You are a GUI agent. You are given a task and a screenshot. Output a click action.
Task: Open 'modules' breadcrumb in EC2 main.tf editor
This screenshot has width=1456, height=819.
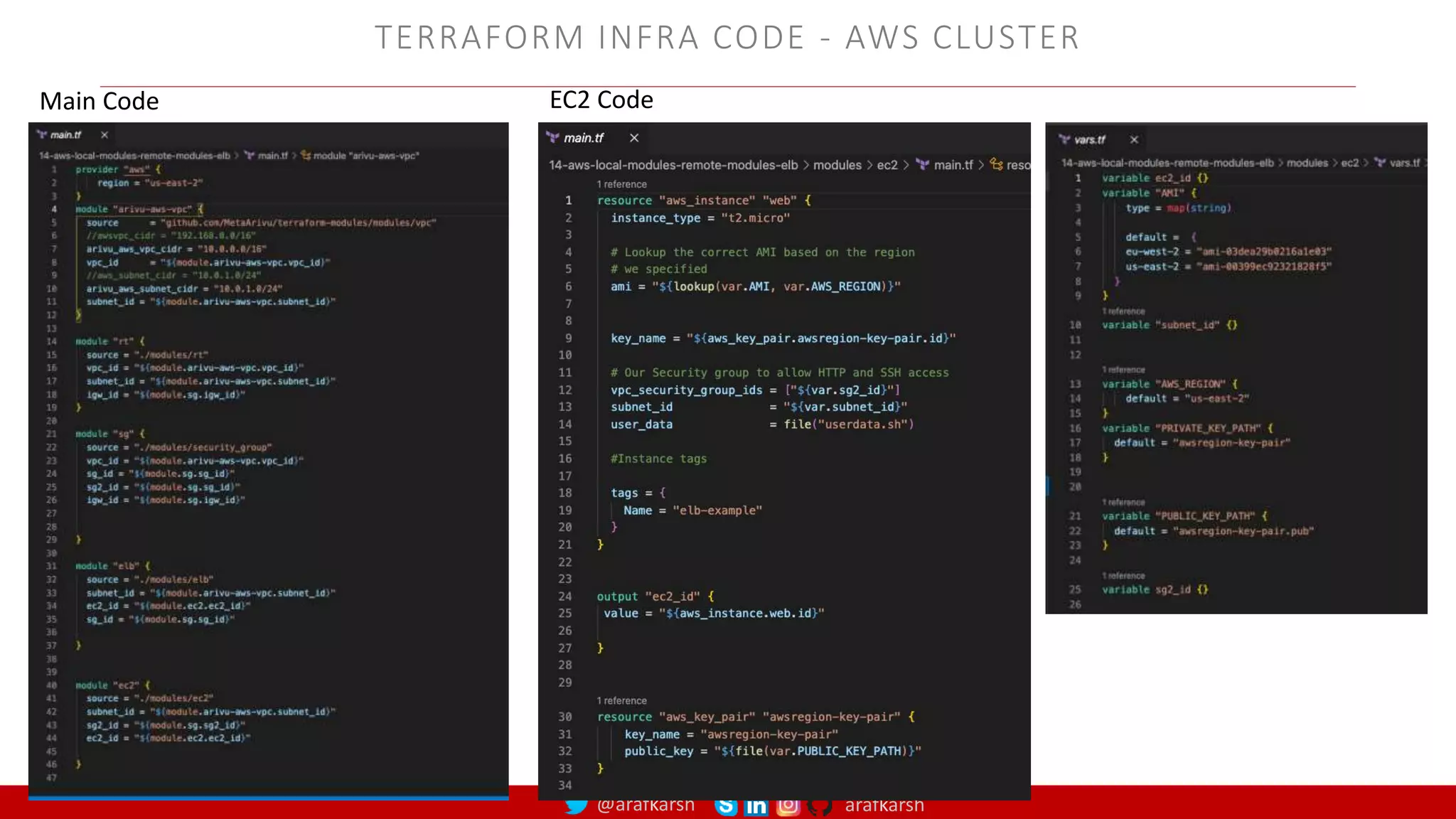837,165
